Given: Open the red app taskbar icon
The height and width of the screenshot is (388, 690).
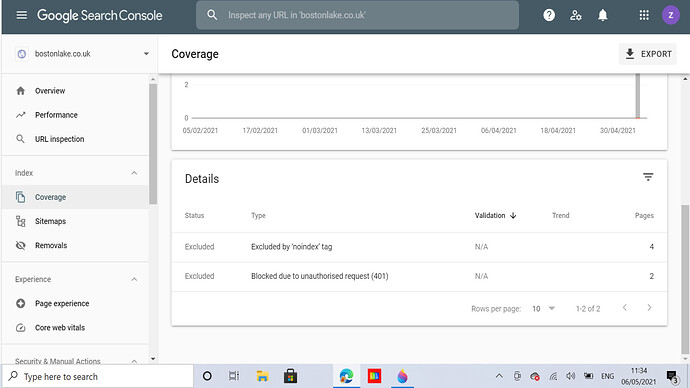Looking at the screenshot, I should click(374, 376).
